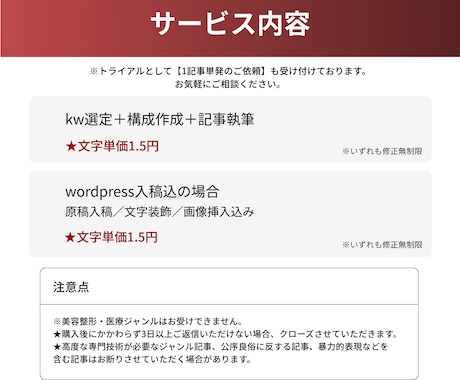Select the kw選定＋構成作成＋記事執筆 heading
This screenshot has width=460, height=380.
[160, 119]
